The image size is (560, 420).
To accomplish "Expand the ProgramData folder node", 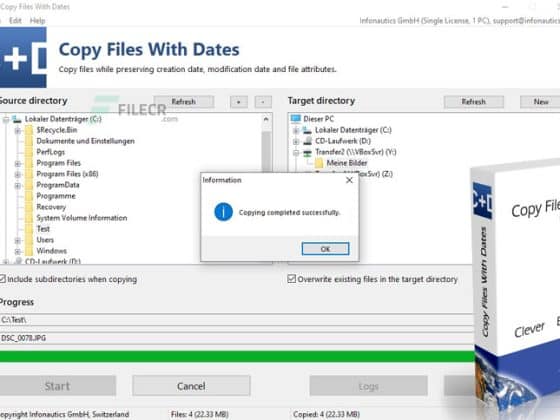I will pos(18,185).
